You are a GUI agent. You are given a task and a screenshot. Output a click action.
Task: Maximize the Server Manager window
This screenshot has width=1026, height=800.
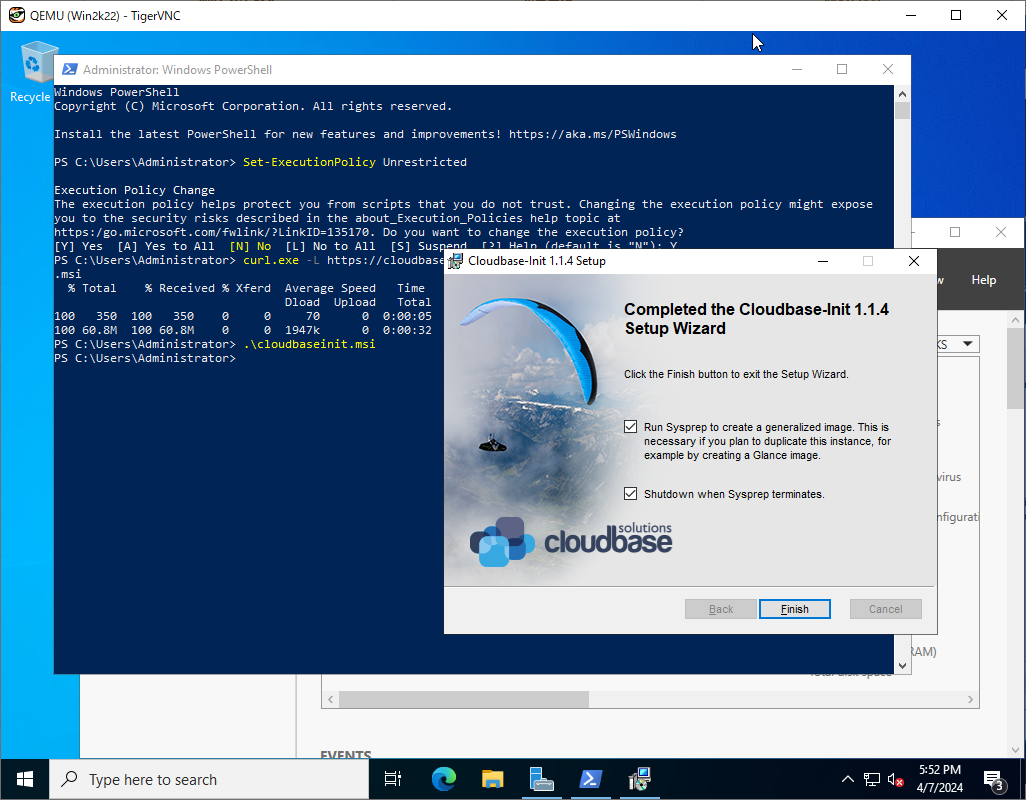[955, 232]
